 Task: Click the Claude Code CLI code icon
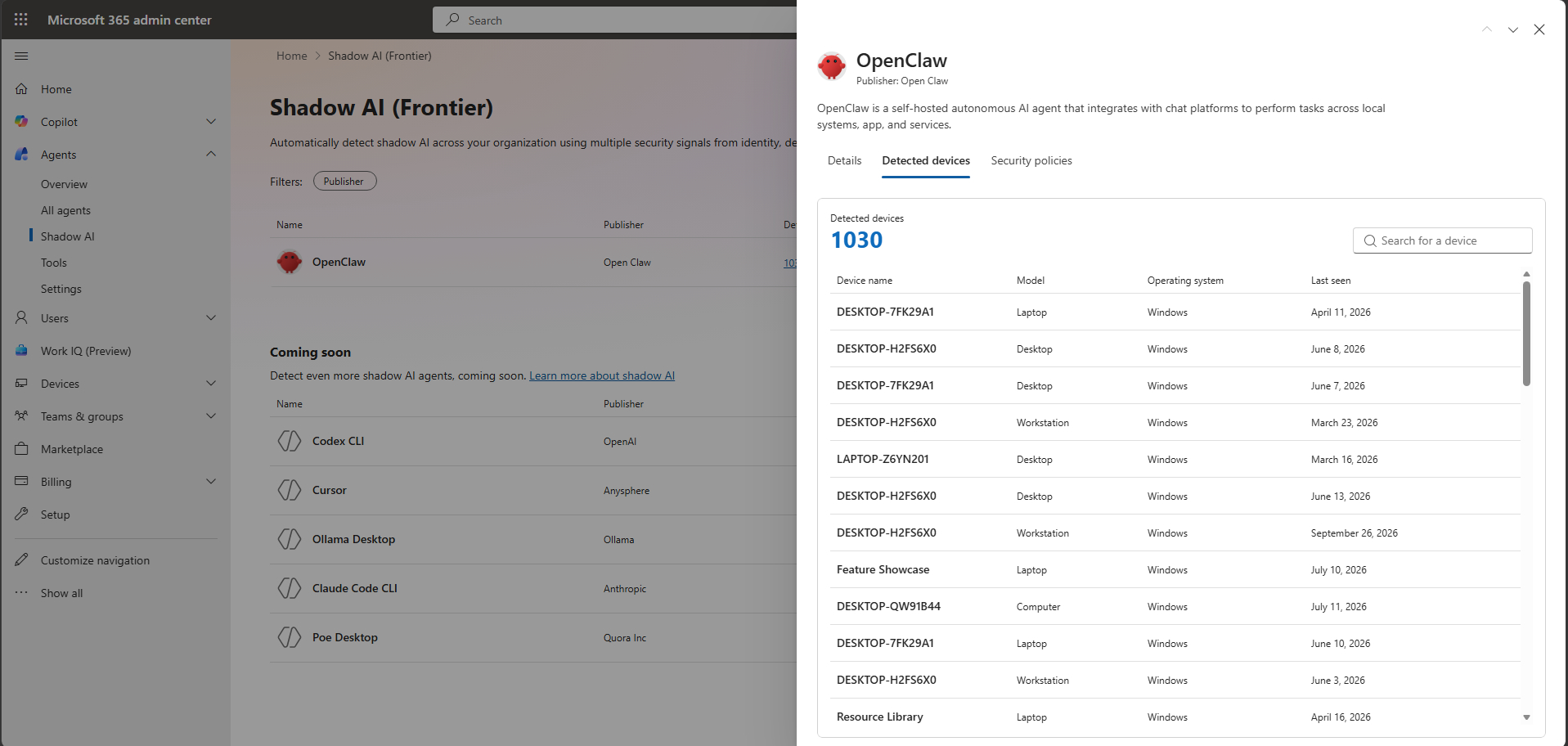[289, 588]
